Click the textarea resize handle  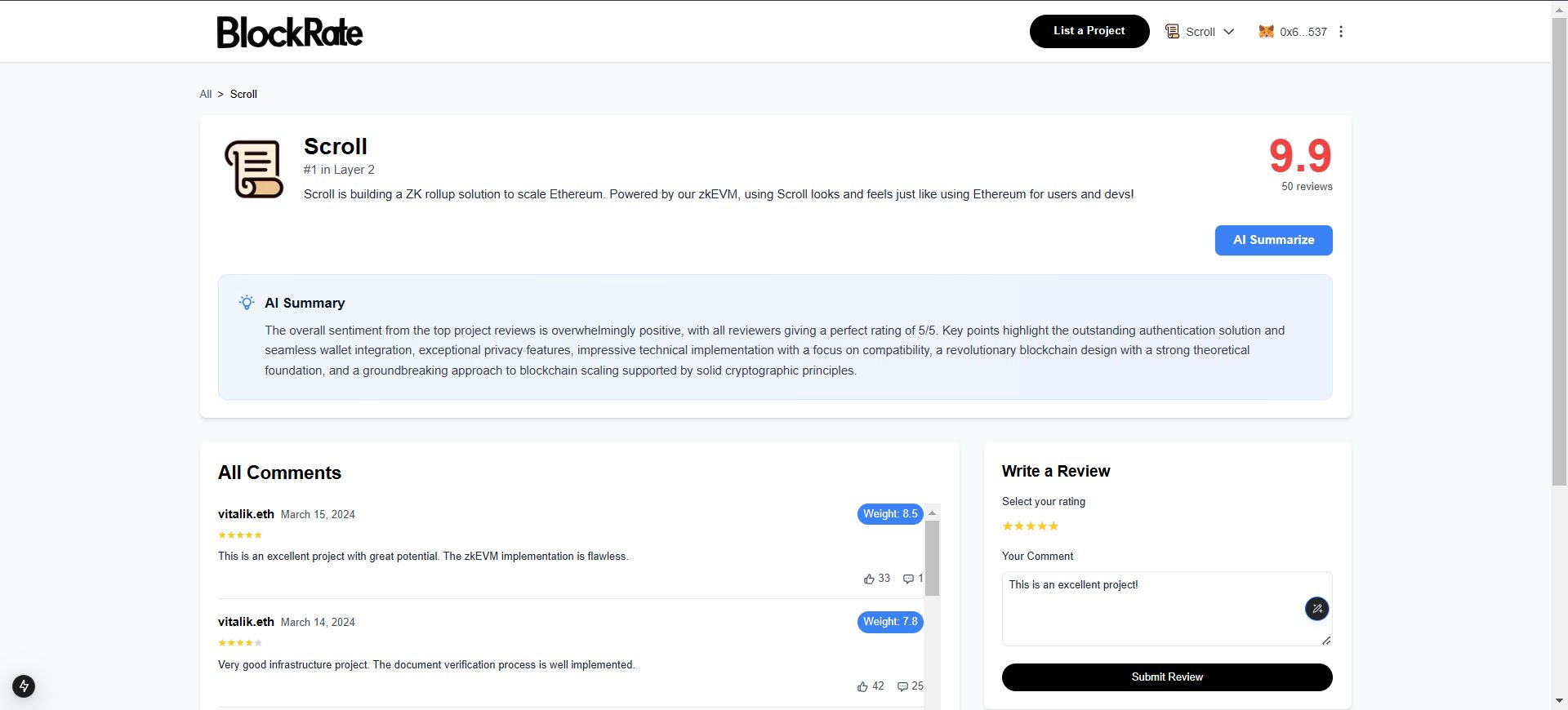1326,641
